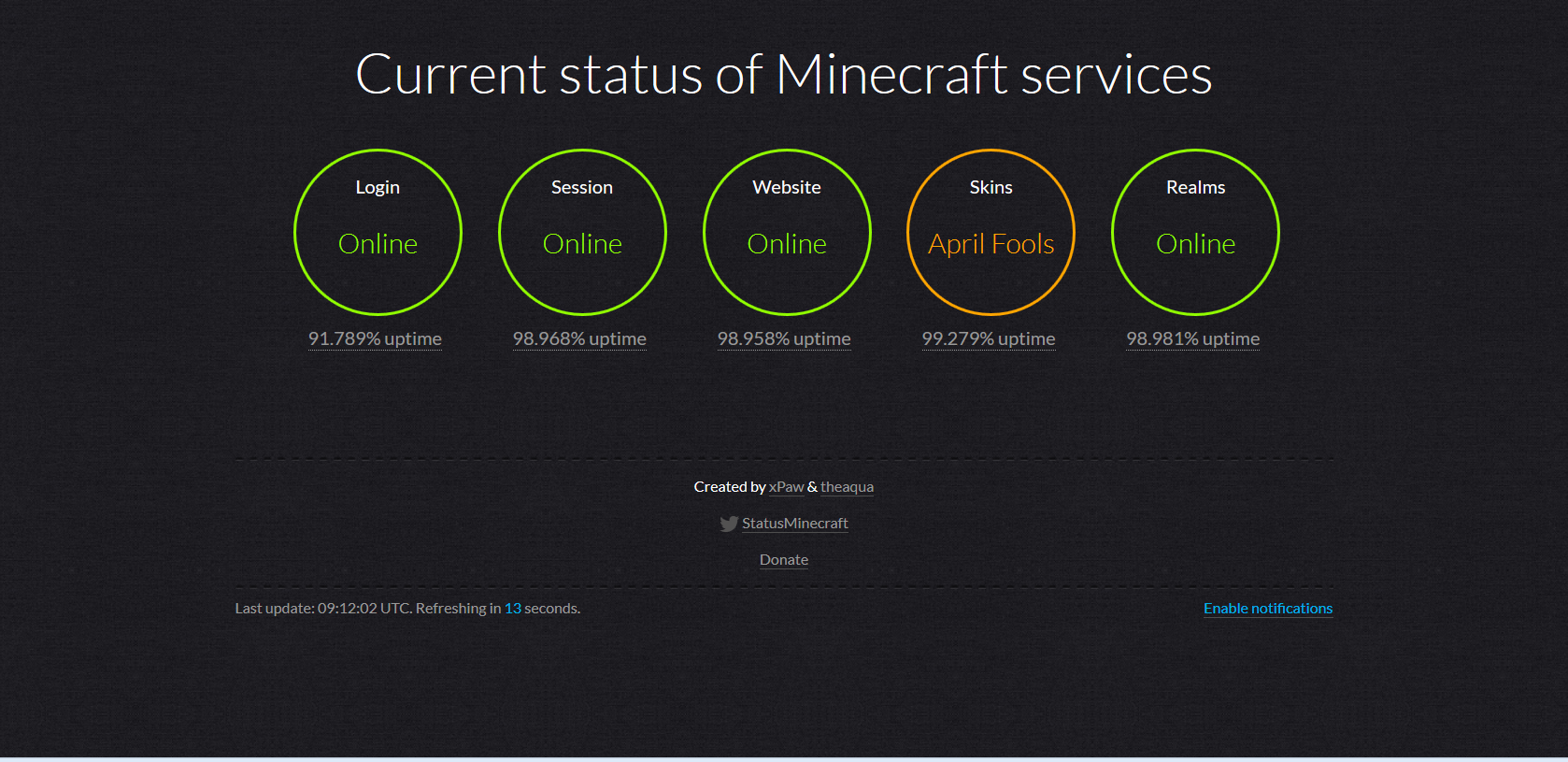This screenshot has width=1568, height=762.
Task: Click the 98.958% uptime text for Website
Action: pyautogui.click(x=784, y=338)
